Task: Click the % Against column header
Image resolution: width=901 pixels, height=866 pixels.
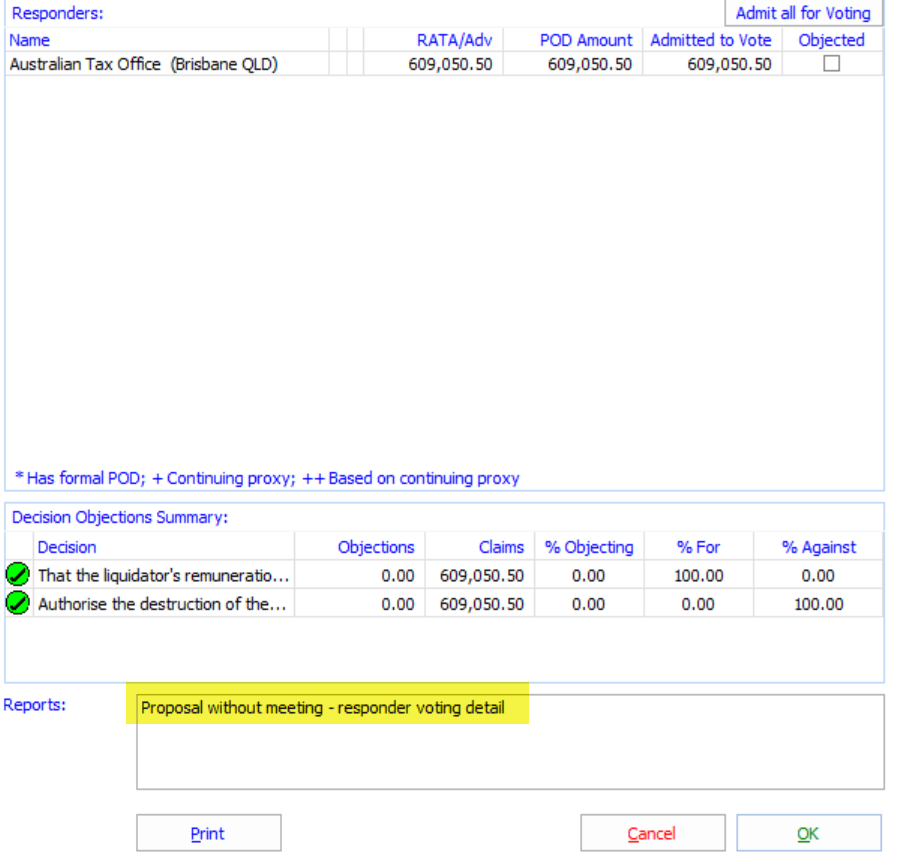Action: tap(818, 547)
